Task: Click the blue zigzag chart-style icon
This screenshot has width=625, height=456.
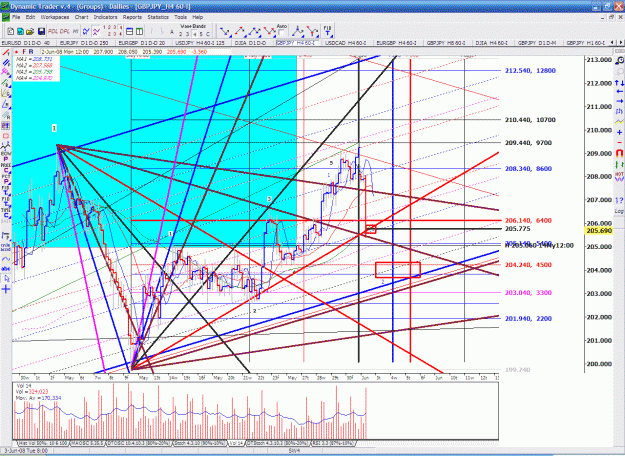Action: point(86,31)
